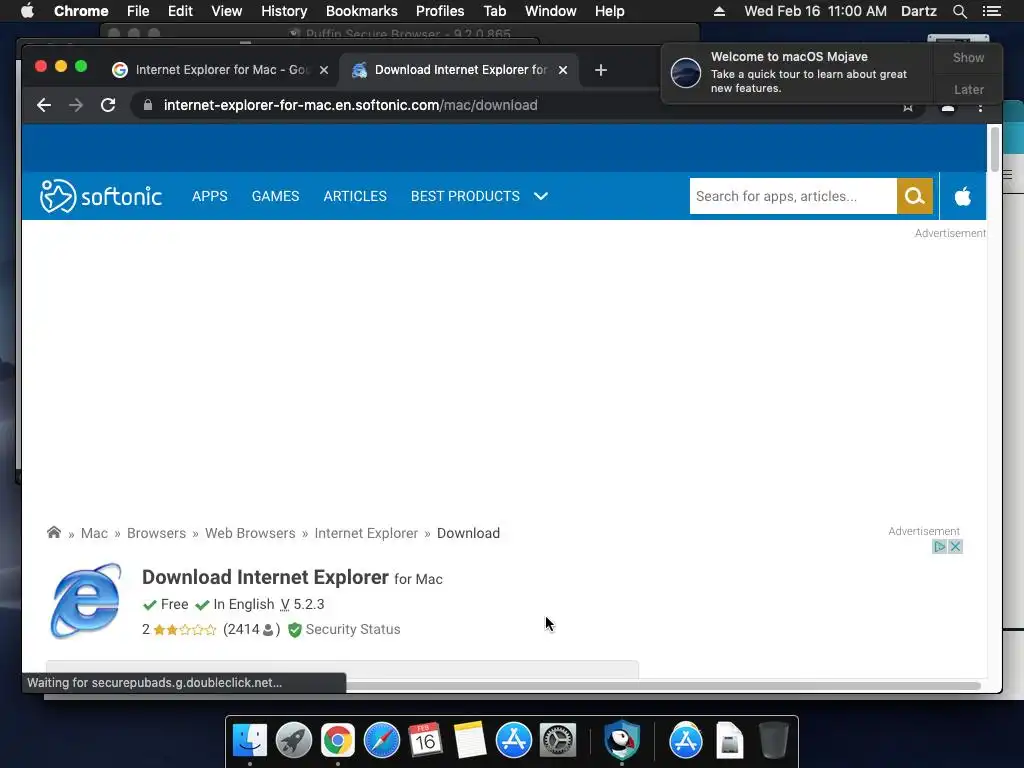The width and height of the screenshot is (1024, 768).
Task: Open Launchpad from the Dock
Action: pos(293,741)
